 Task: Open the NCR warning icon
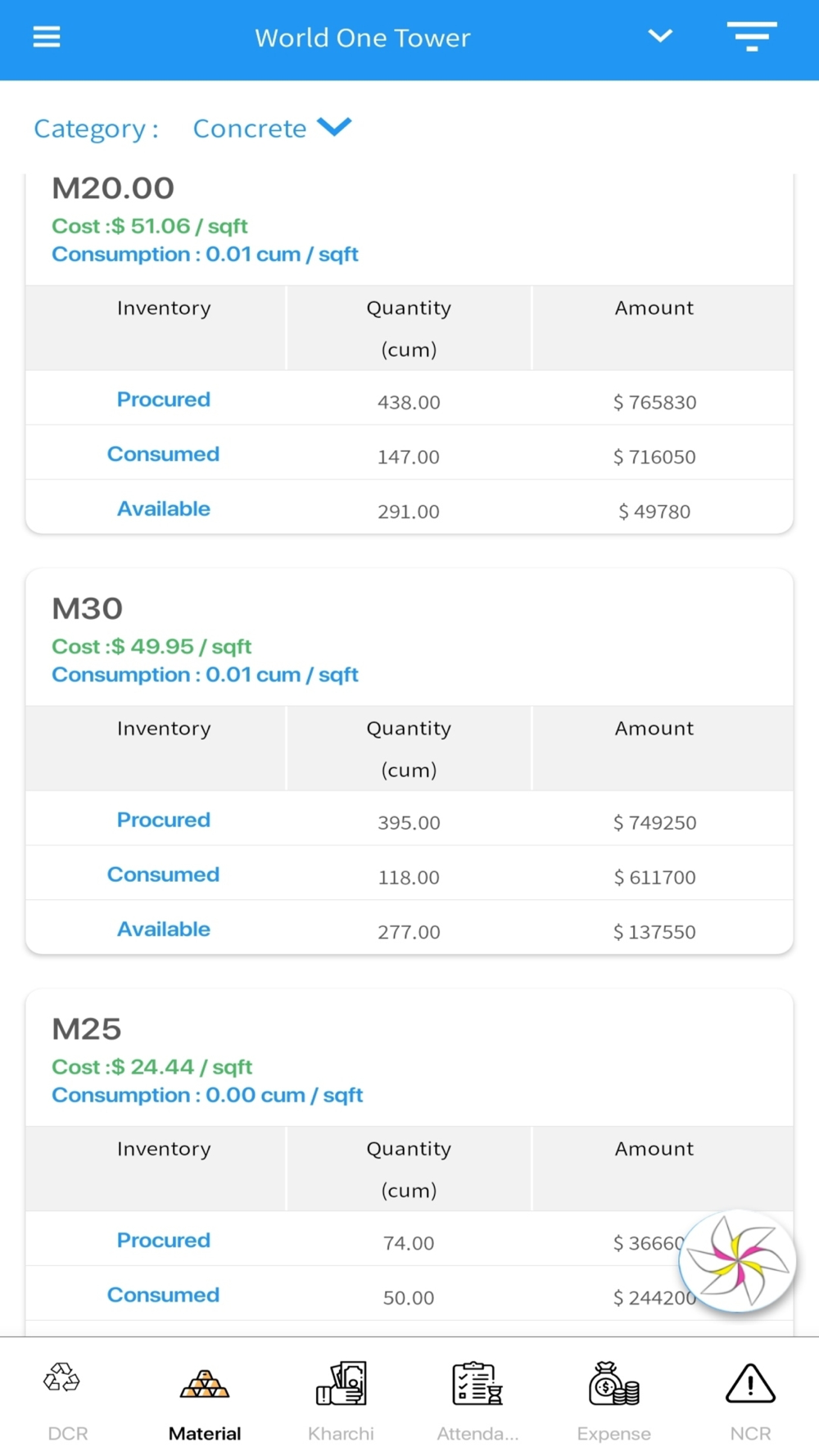[750, 1383]
